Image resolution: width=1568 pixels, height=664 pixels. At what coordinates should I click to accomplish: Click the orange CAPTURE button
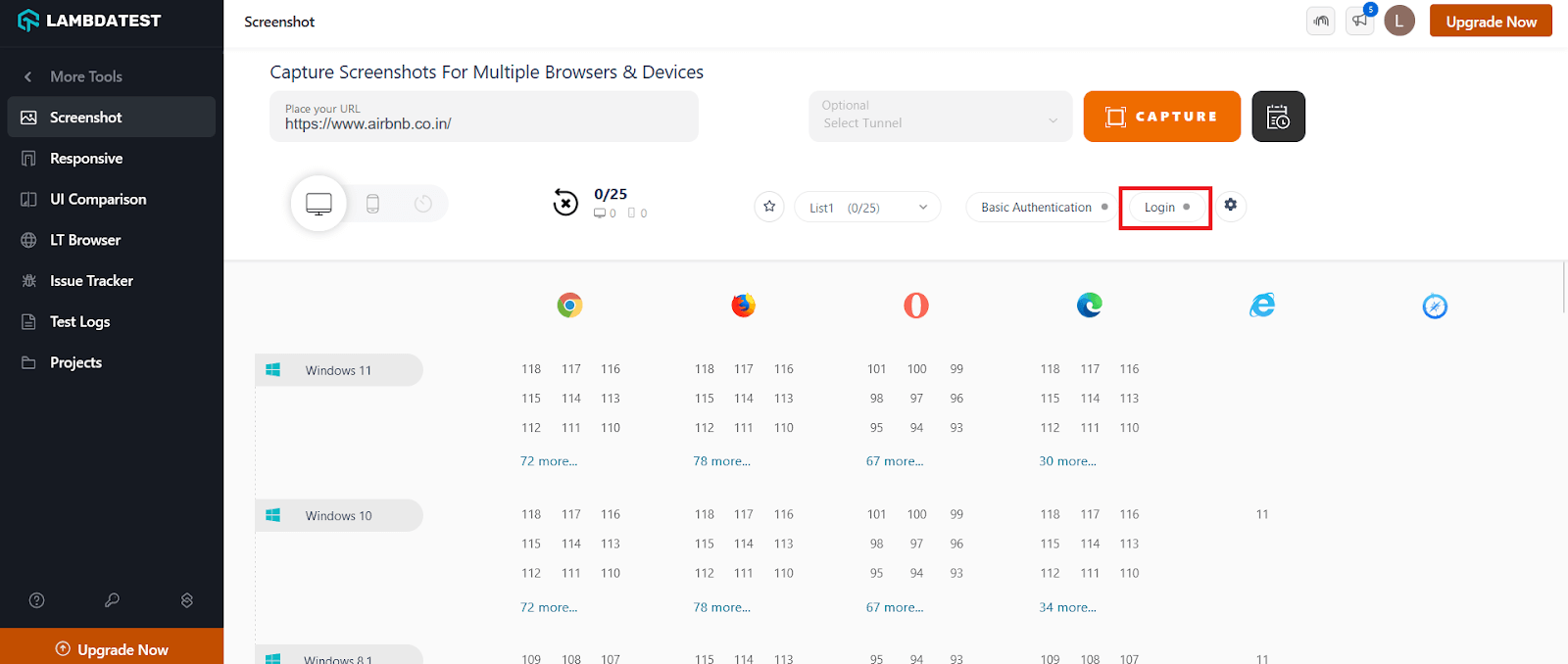point(1161,117)
